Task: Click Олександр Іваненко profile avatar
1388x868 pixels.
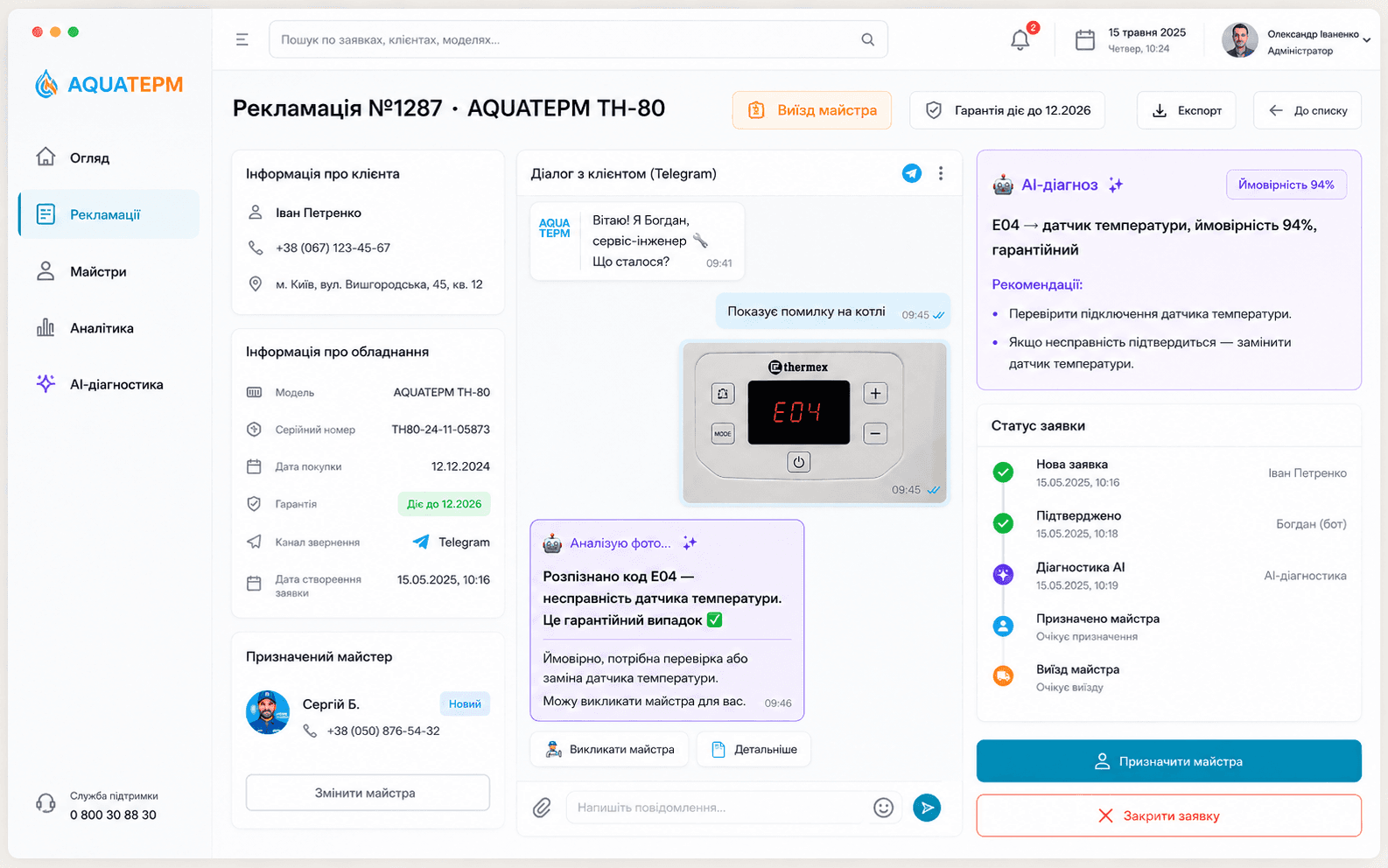Action: point(1239,40)
